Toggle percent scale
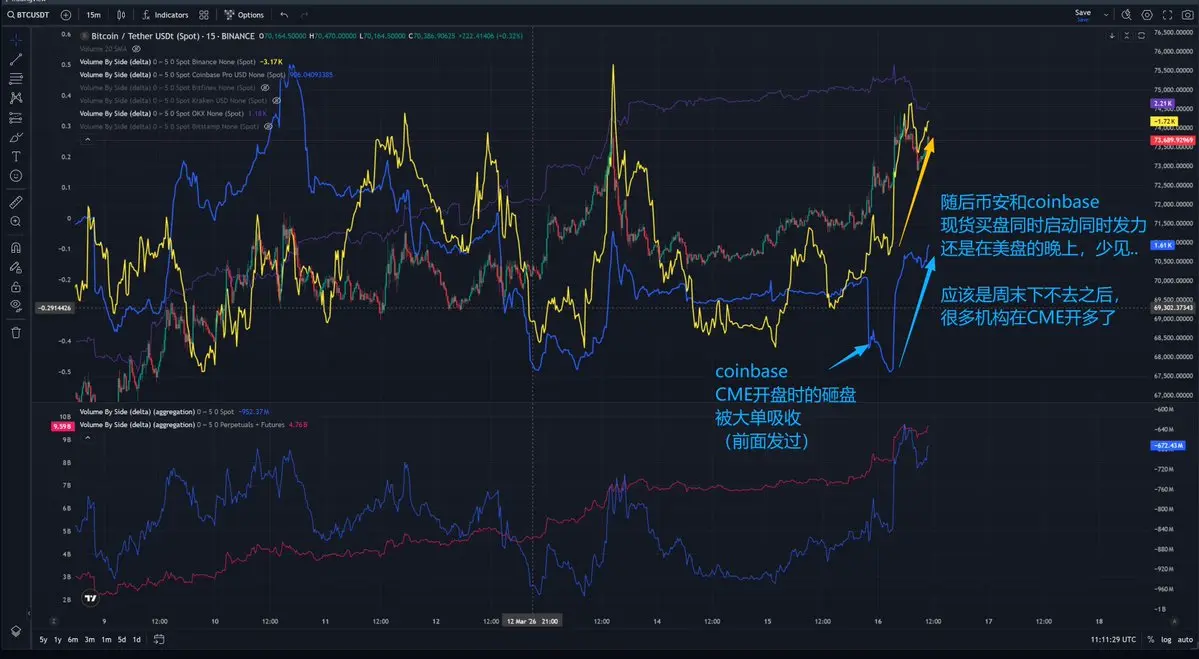This screenshot has height=659, width=1199. pos(1151,639)
